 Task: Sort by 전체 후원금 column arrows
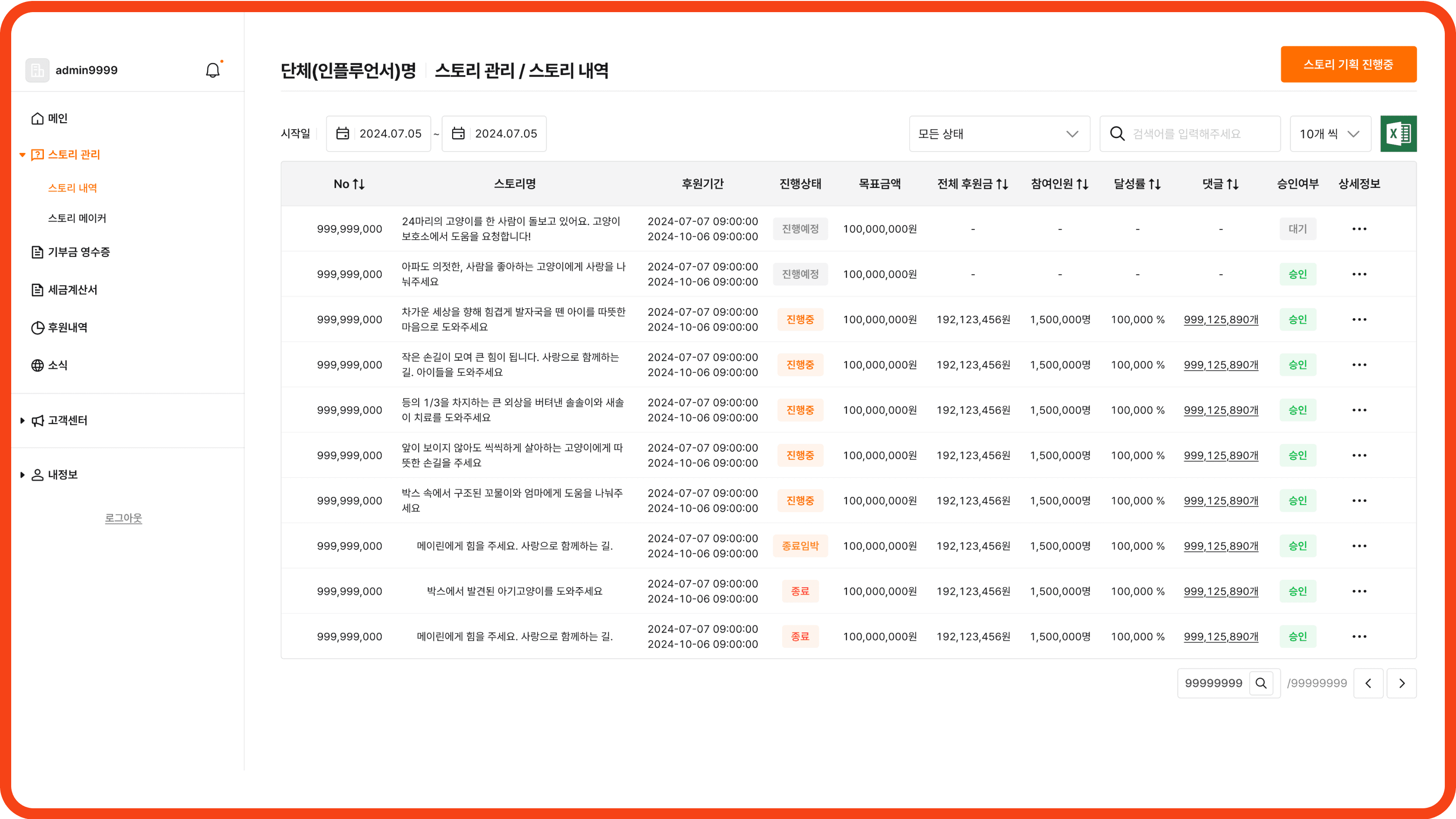pos(1002,184)
